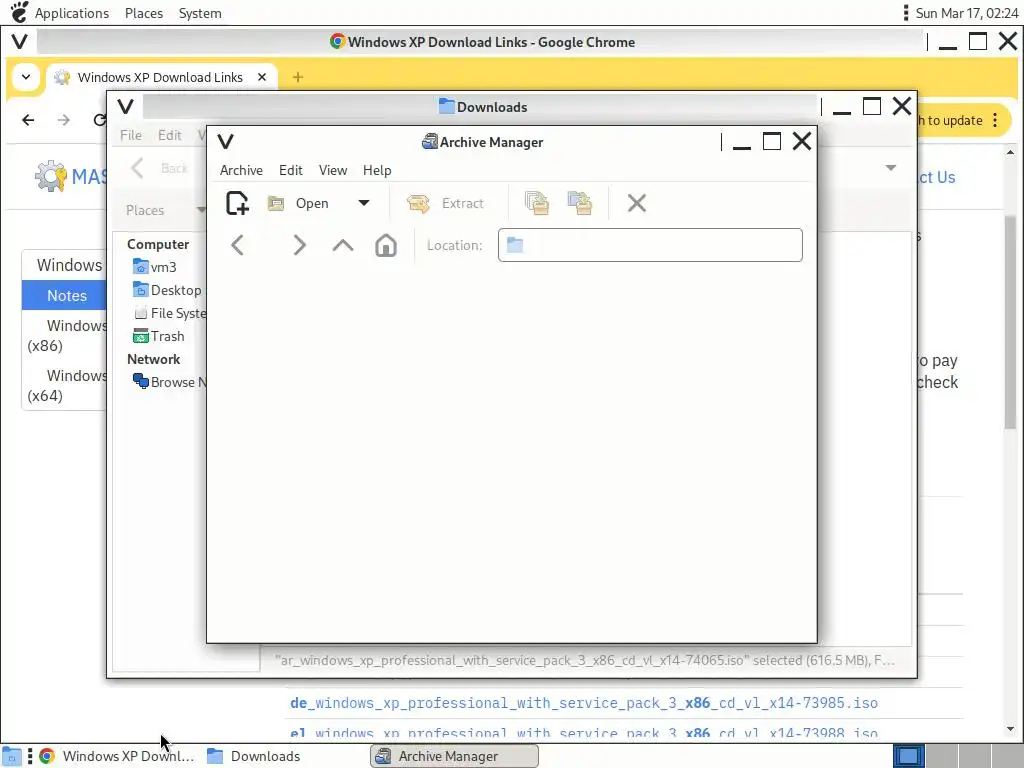Open a new Chrome tab
Viewport: 1024px width, 768px height.
coord(298,77)
